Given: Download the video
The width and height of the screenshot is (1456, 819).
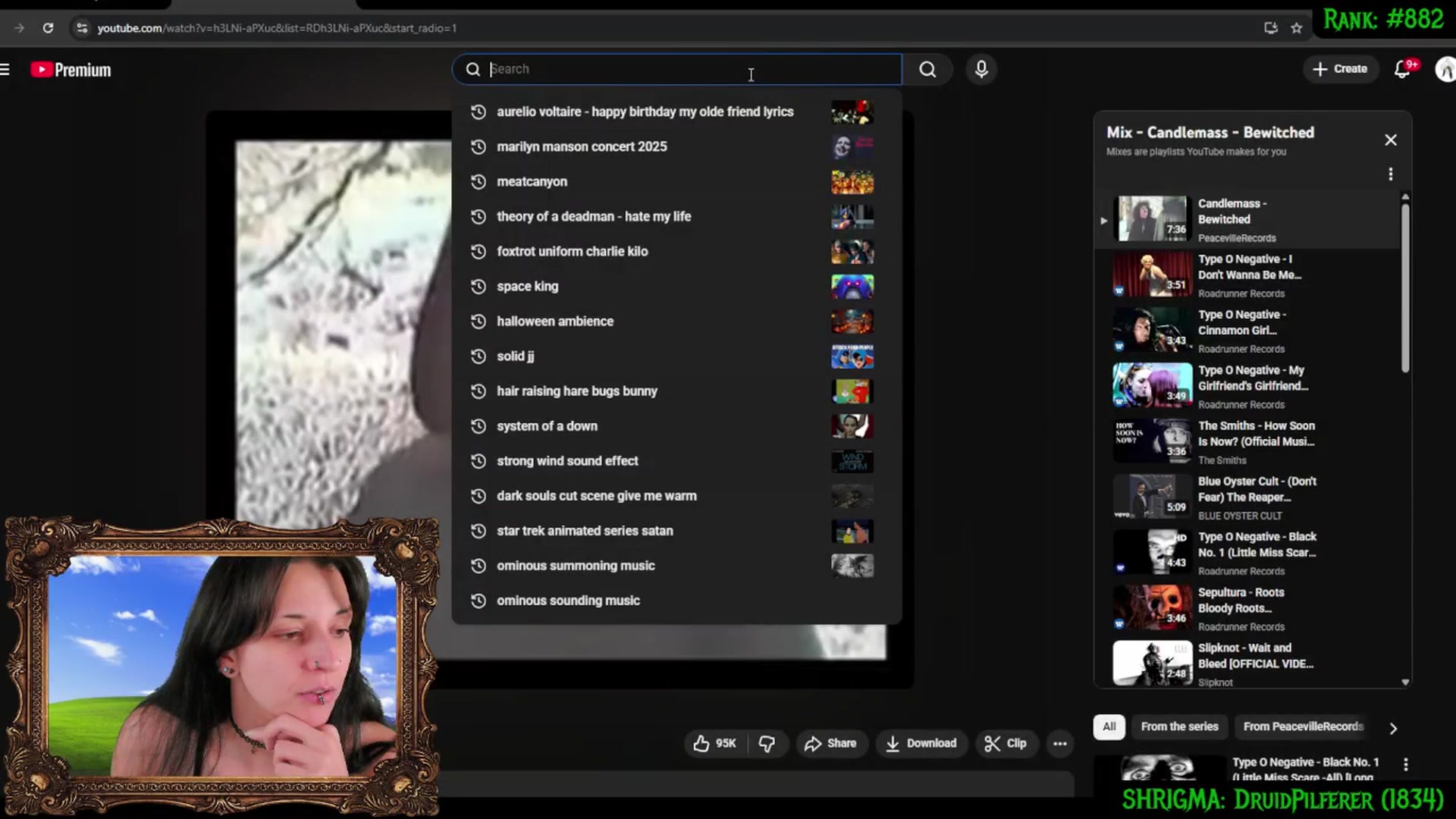Looking at the screenshot, I should click(921, 743).
